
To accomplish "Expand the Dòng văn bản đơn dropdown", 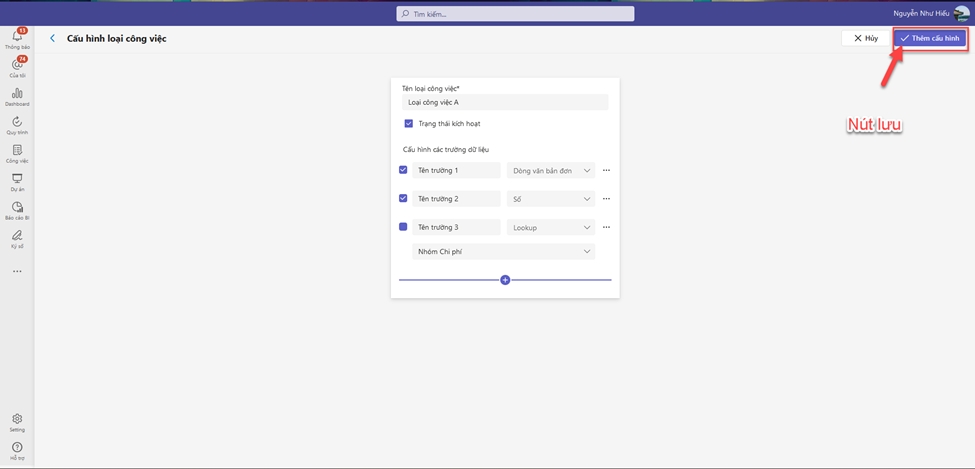I will tap(551, 171).
